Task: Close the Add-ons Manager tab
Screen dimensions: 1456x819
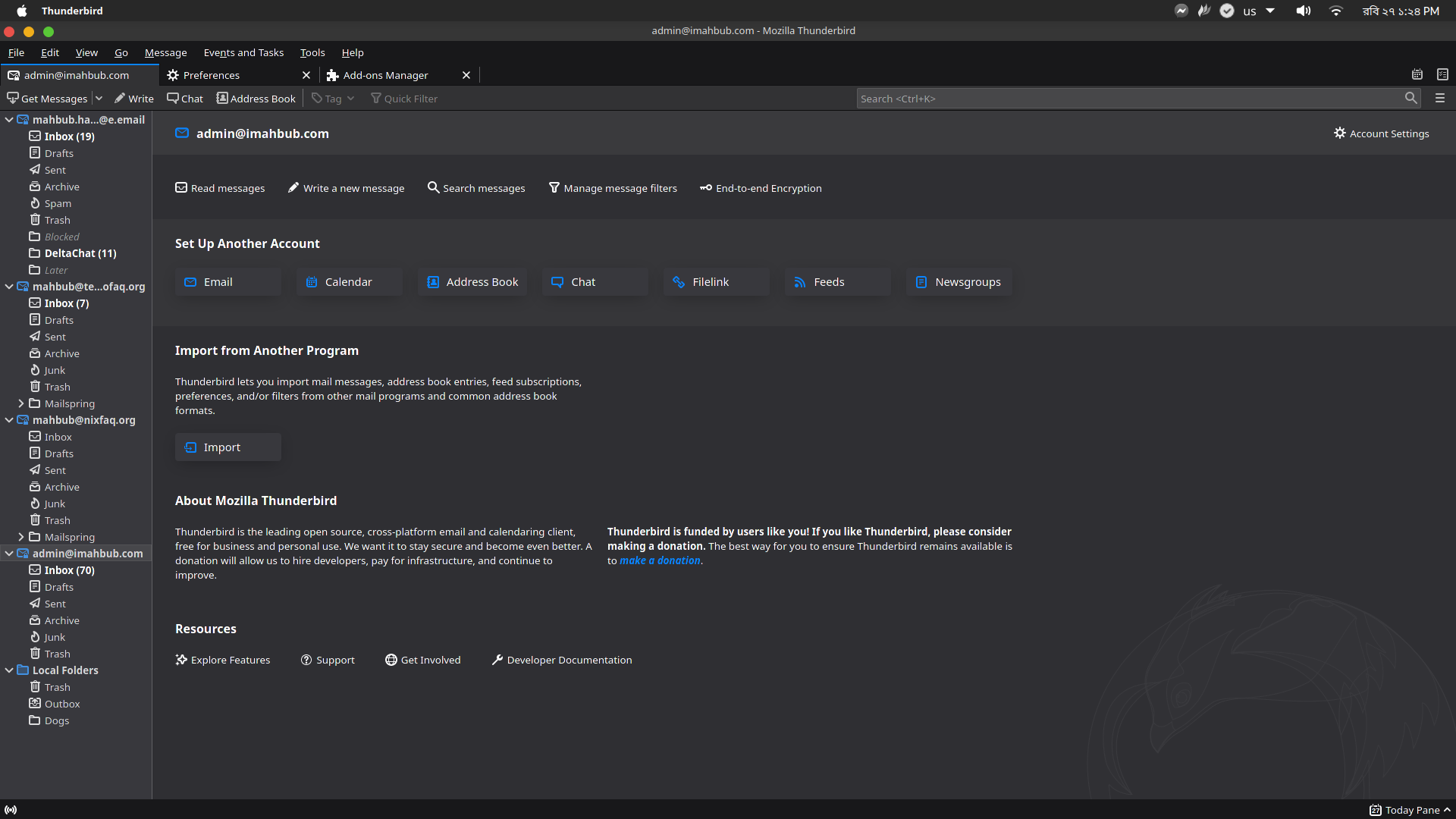Action: (x=466, y=75)
